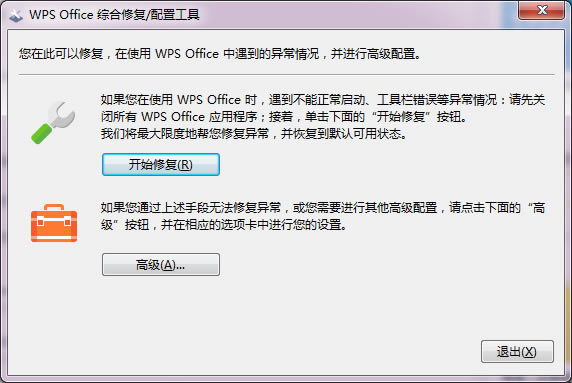Click the line beginning 级" 按钮，并在相应的选项卡

(x=223, y=225)
